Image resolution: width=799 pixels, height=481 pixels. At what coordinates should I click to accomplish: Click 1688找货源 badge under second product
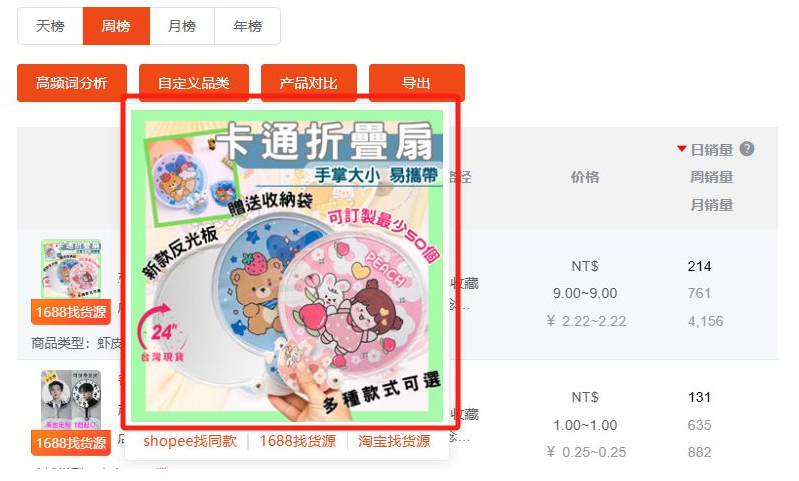click(x=71, y=443)
